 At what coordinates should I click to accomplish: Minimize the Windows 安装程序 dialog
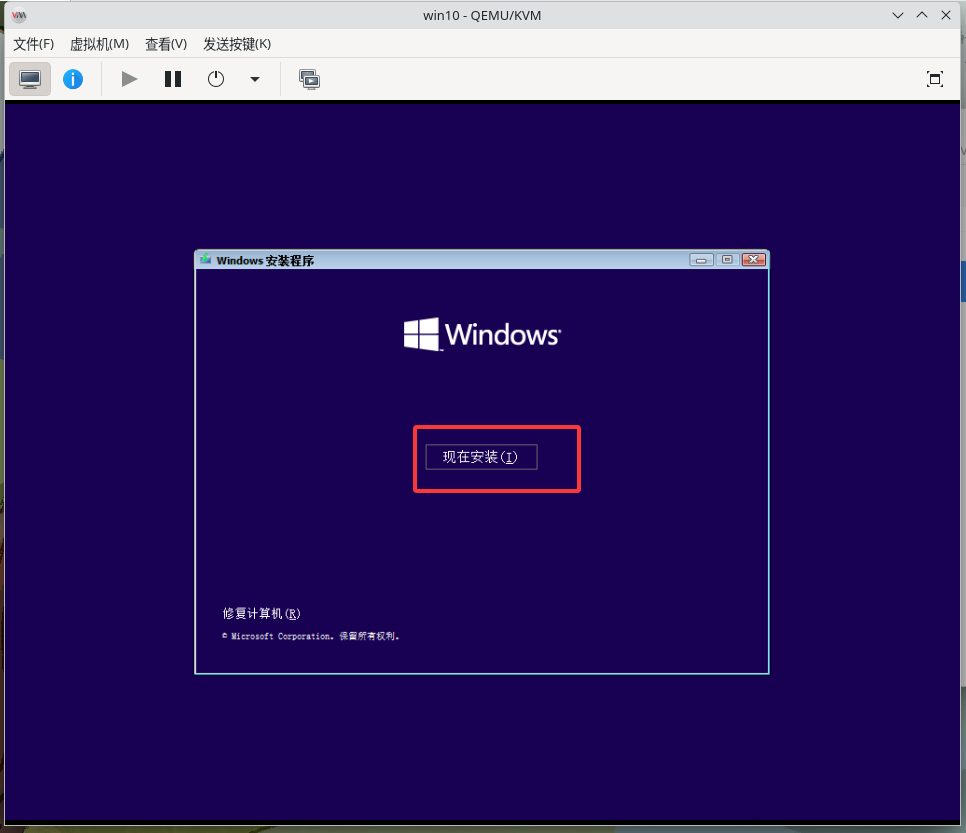coord(701,260)
